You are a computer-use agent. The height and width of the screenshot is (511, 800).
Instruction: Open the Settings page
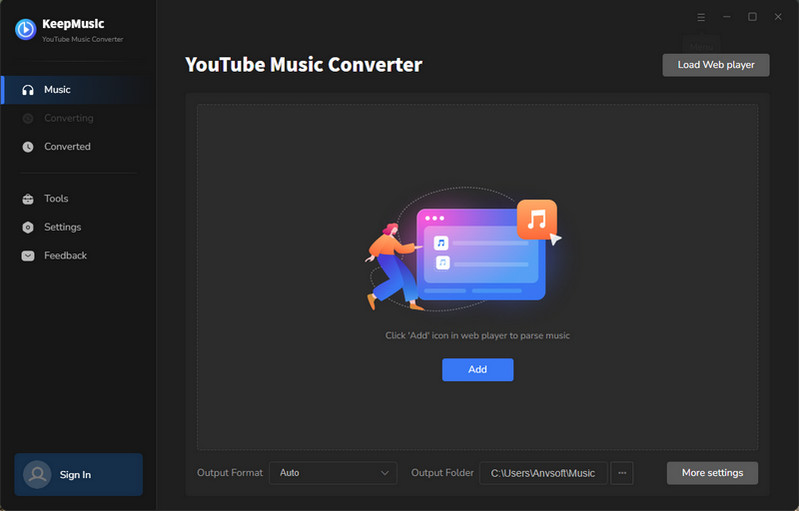[76, 227]
